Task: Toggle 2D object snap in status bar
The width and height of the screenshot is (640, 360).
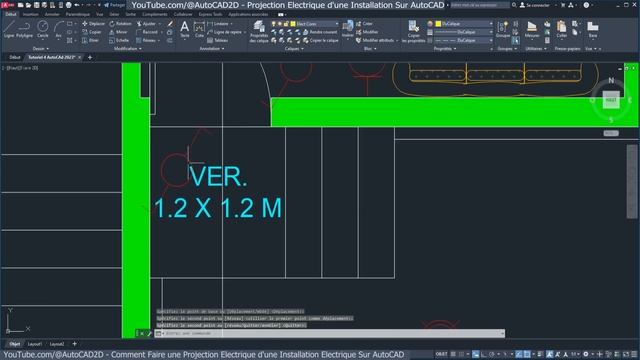Action: [x=527, y=354]
